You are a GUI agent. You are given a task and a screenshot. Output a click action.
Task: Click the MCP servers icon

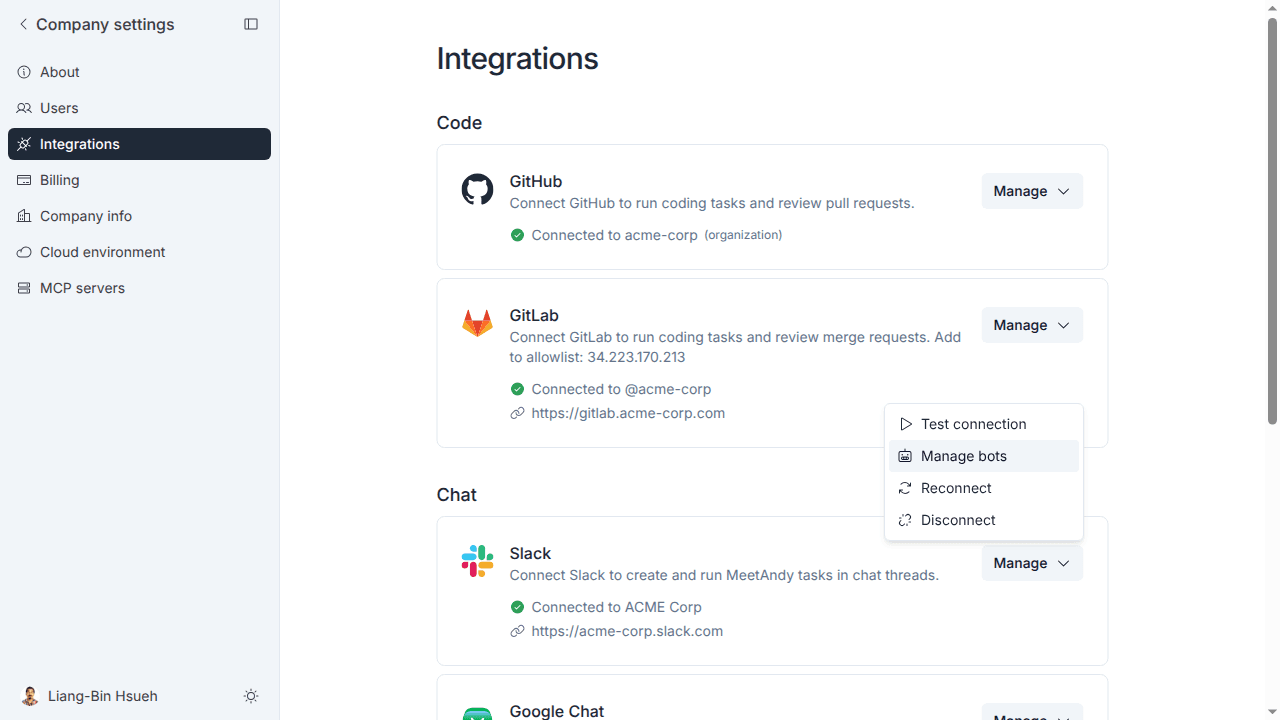(24, 288)
